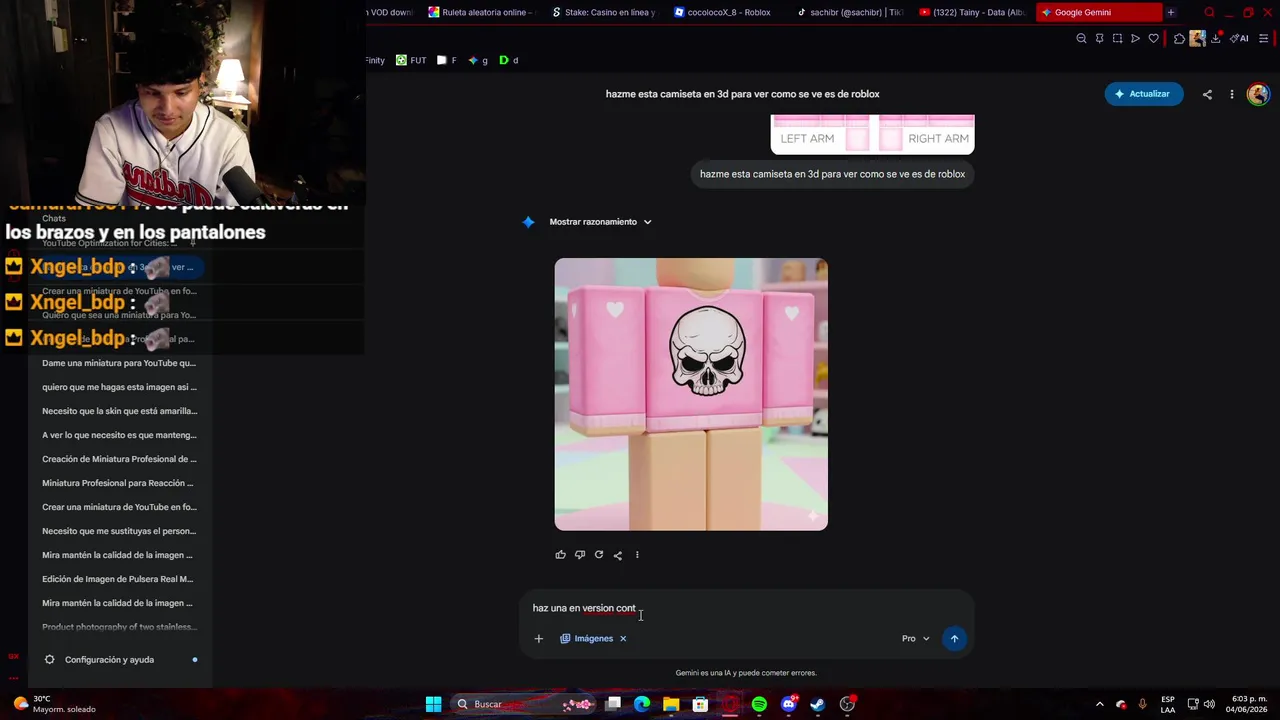This screenshot has width=1280, height=720.
Task: Open conversation menu with the three vertical dots
Action: (x=1232, y=94)
